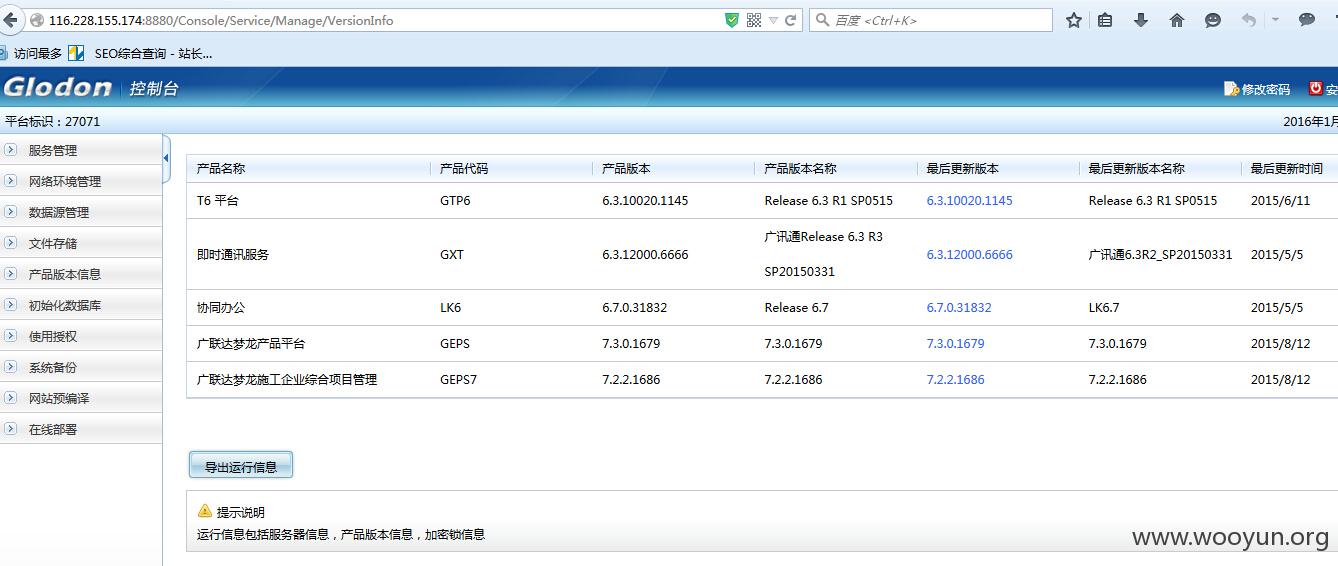Click the yellow warning icon by 提示说明
Image resolution: width=1338 pixels, height=566 pixels.
pyautogui.click(x=205, y=511)
